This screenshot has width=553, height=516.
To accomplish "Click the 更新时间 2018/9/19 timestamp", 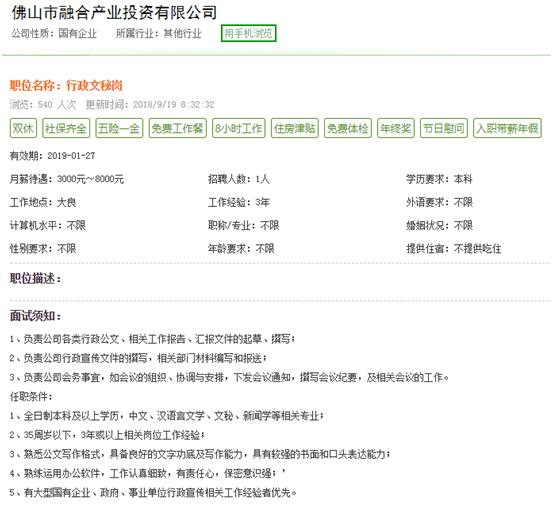I will (x=150, y=104).
